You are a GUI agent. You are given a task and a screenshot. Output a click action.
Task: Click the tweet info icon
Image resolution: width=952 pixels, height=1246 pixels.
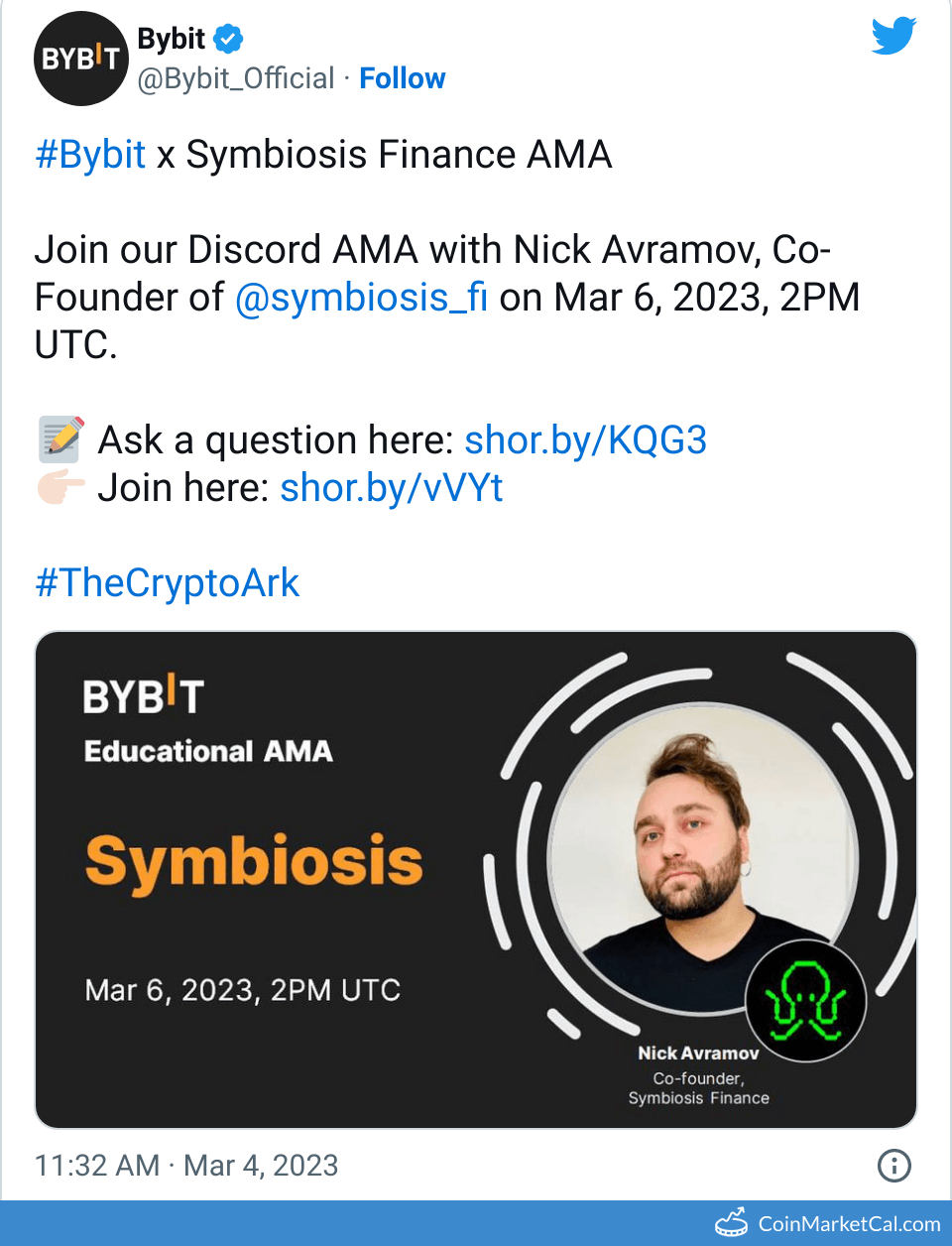[894, 1166]
